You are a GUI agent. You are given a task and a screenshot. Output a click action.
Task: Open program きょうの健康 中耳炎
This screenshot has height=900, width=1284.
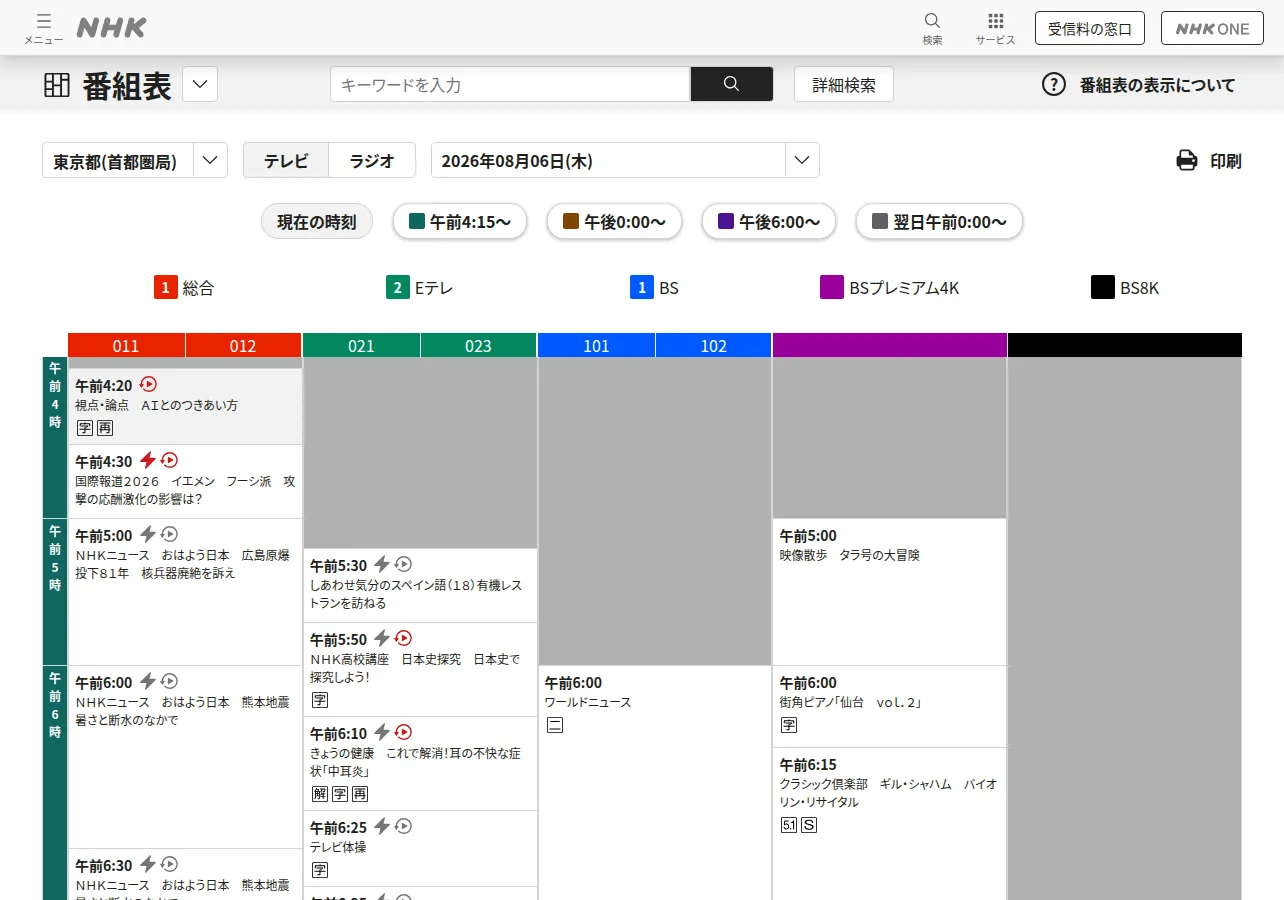pos(420,763)
